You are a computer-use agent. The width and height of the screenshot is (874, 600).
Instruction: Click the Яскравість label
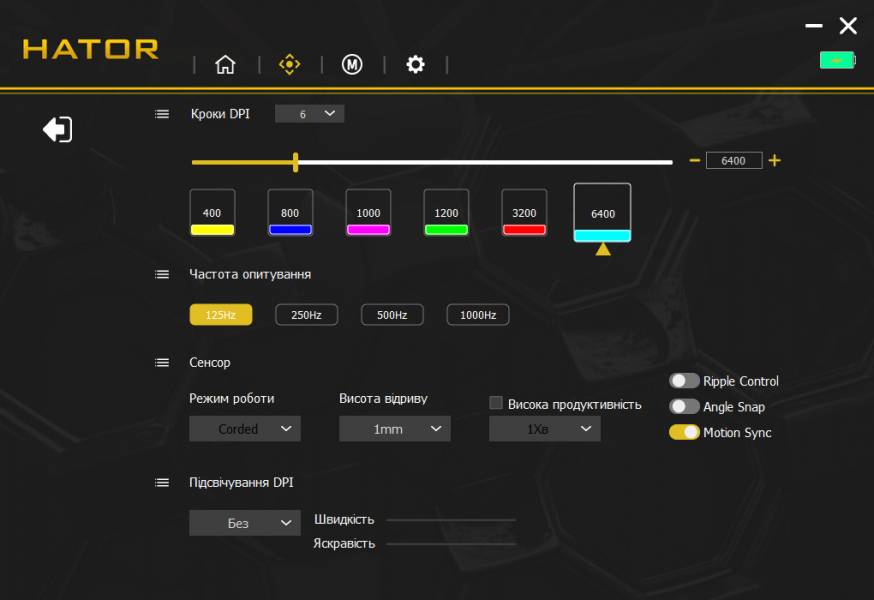point(344,544)
